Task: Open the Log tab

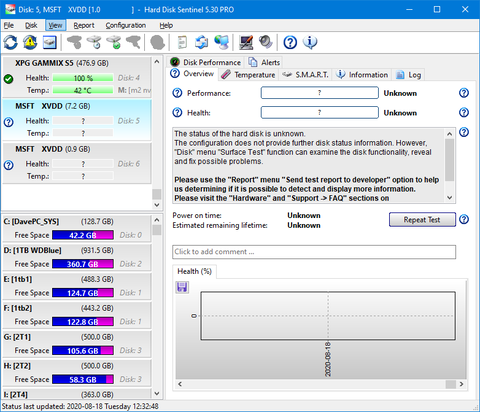Action: pyautogui.click(x=409, y=75)
